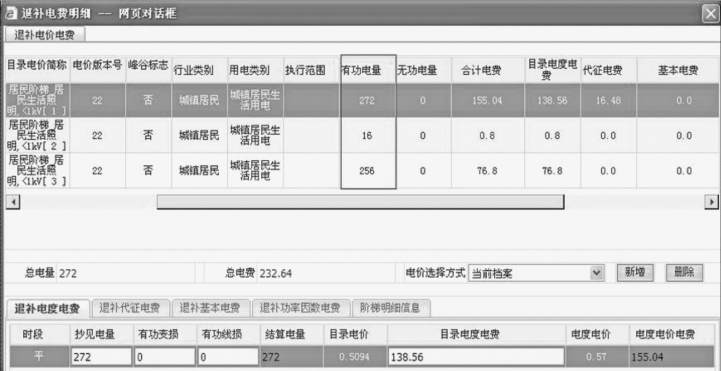Open the 电价选择方式 dropdown arrow

(x=596, y=273)
